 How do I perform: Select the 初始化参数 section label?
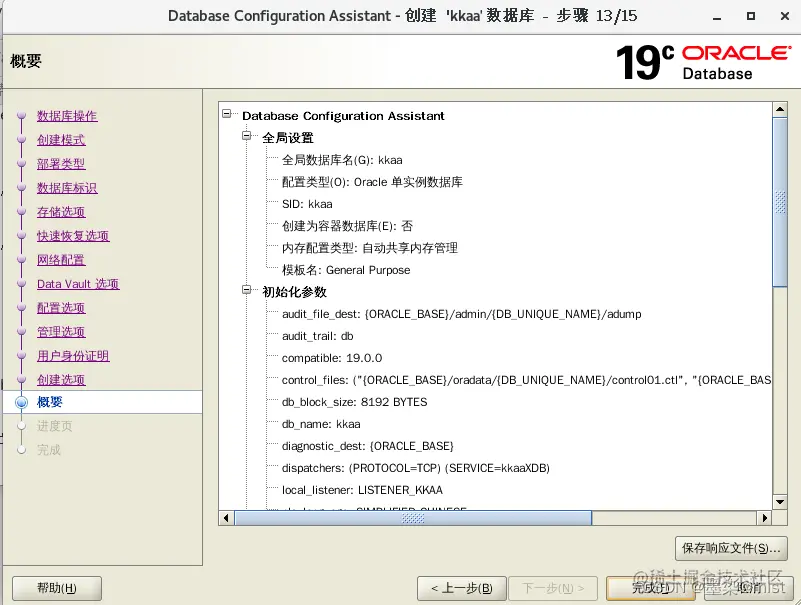[x=294, y=292]
